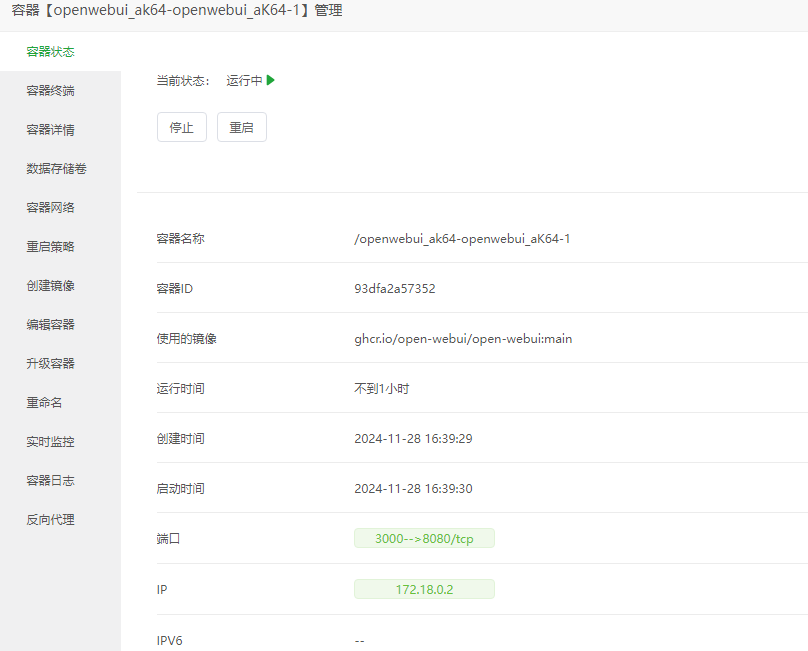Click the port mapping 3000-->8080/tcp tag
This screenshot has height=651, width=808.
[x=424, y=538]
